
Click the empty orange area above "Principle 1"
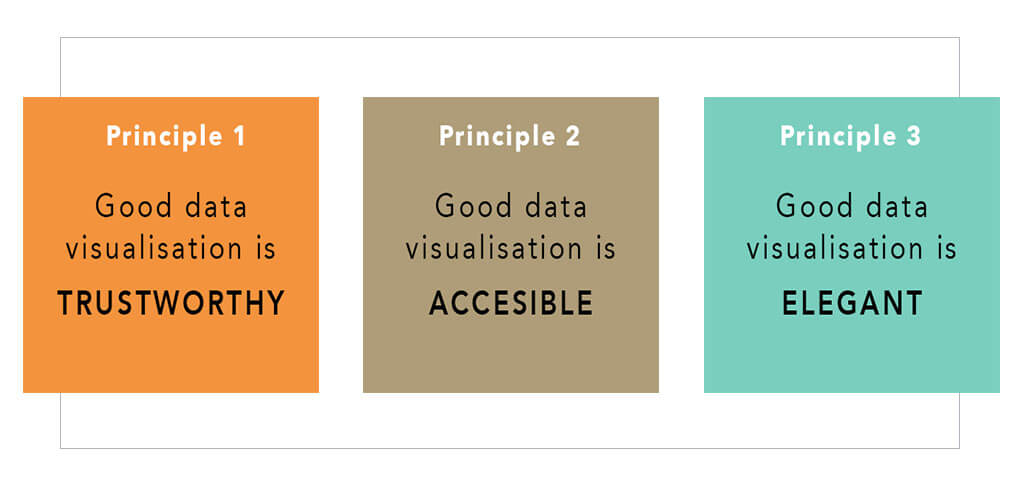point(171,109)
